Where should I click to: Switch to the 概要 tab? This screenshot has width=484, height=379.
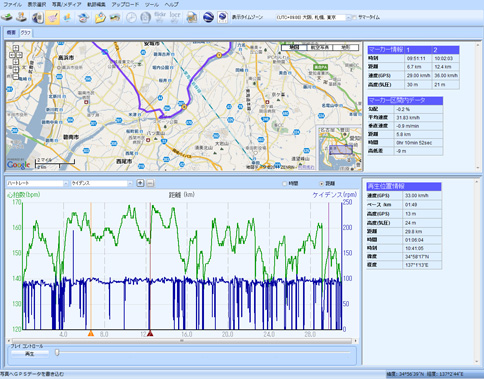tap(11, 33)
